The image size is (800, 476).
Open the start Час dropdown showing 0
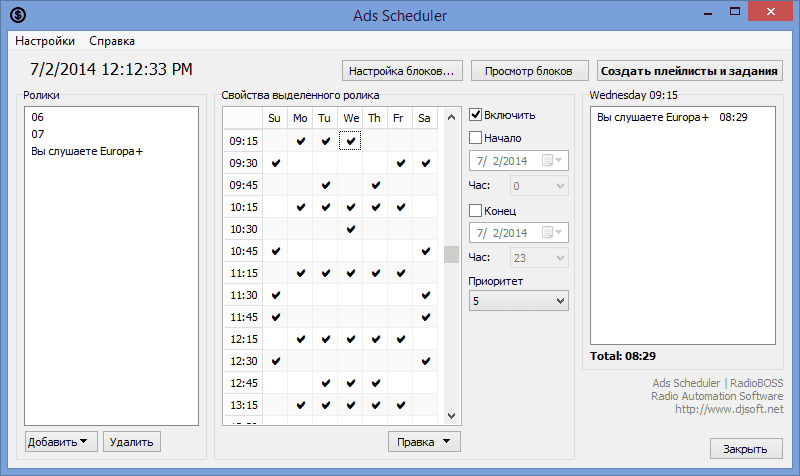(x=539, y=186)
